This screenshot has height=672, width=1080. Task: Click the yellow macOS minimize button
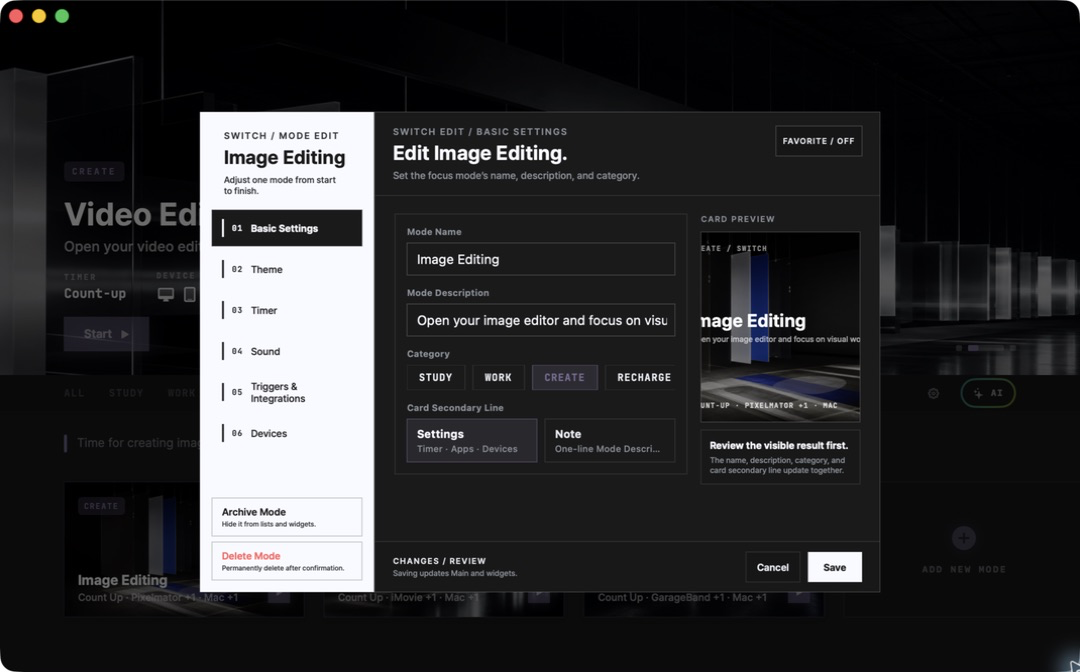click(x=39, y=16)
